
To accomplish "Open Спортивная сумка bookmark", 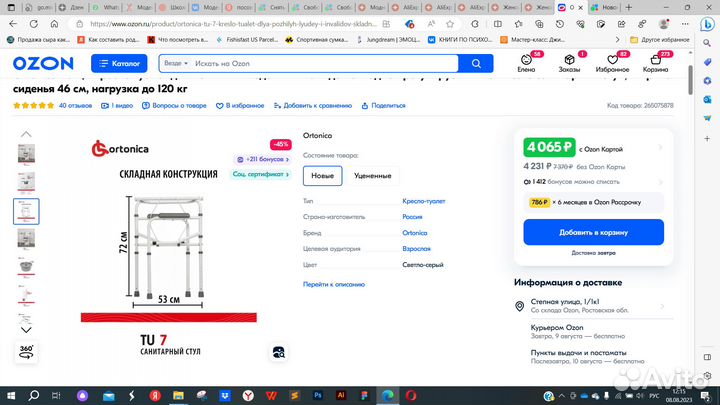I will [317, 40].
